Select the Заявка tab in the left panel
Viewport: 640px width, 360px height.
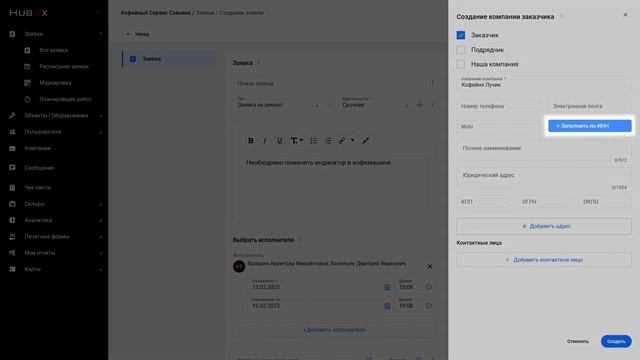tap(169, 59)
